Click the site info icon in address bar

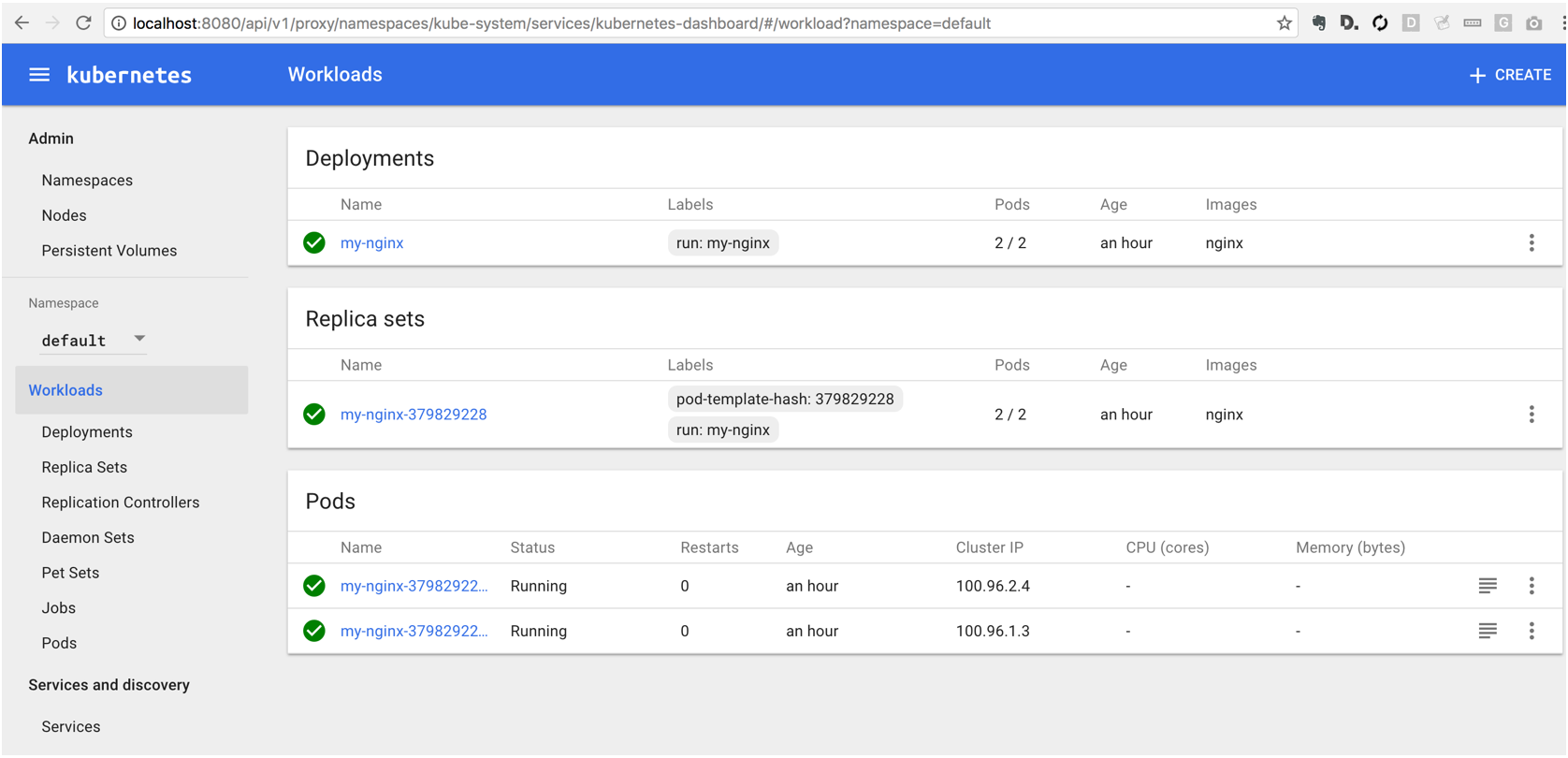[119, 23]
